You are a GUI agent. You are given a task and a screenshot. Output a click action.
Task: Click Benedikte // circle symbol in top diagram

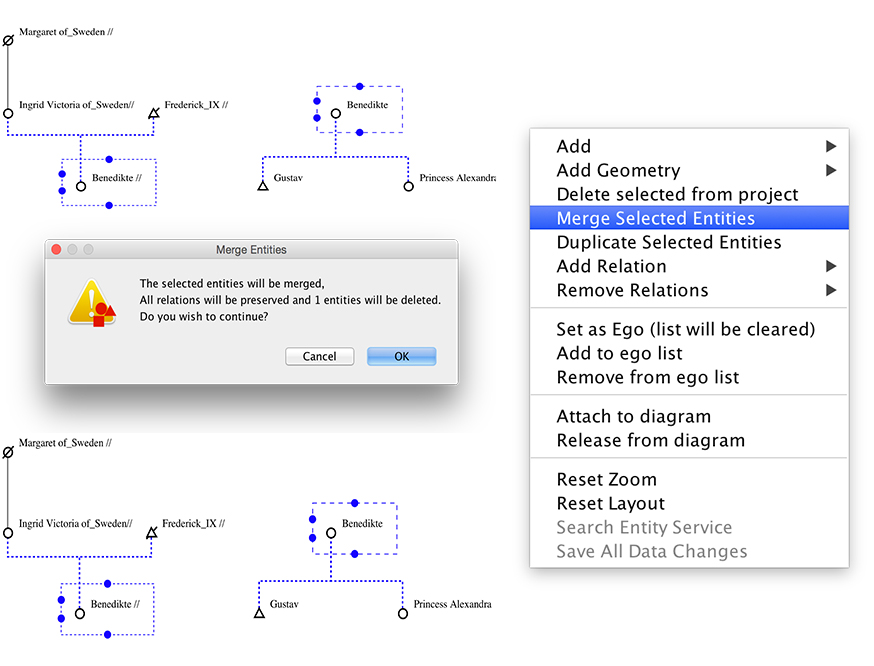[x=81, y=186]
